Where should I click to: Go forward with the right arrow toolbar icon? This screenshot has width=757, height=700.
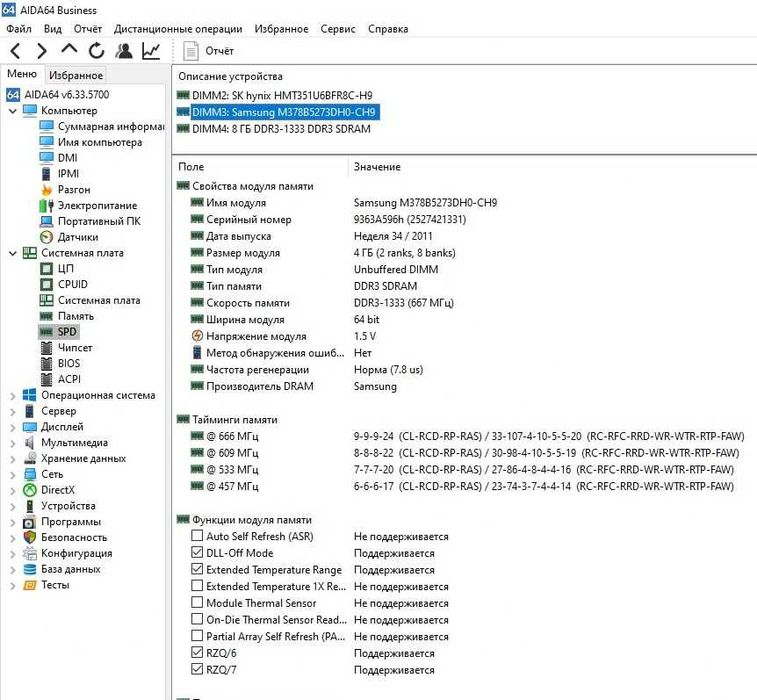click(42, 51)
